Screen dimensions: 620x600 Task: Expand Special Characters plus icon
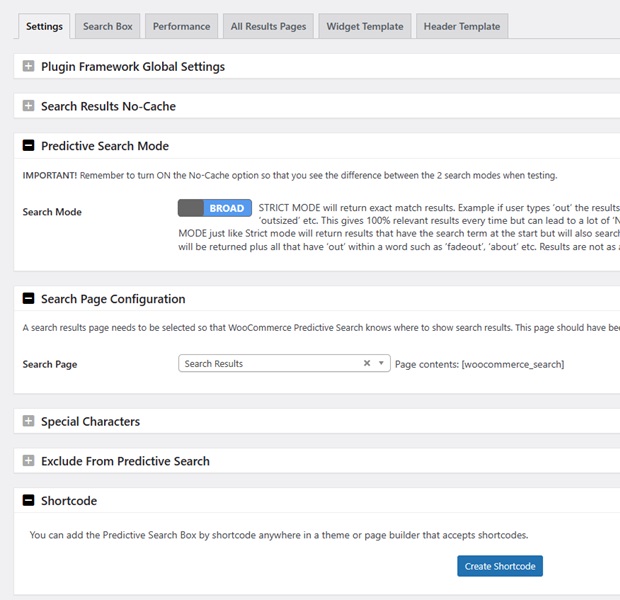pos(29,422)
